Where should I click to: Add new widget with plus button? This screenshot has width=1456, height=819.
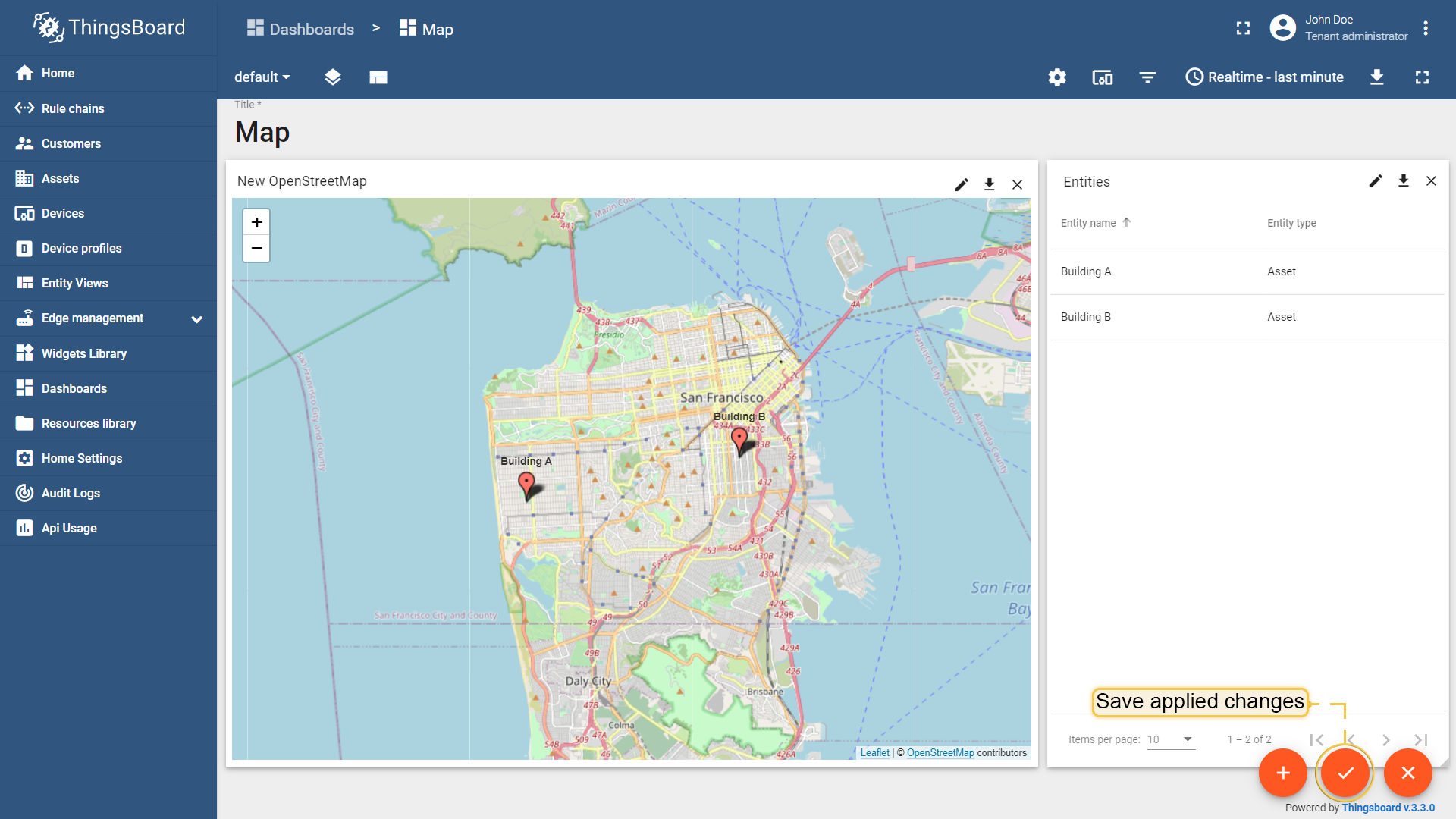(x=1283, y=773)
